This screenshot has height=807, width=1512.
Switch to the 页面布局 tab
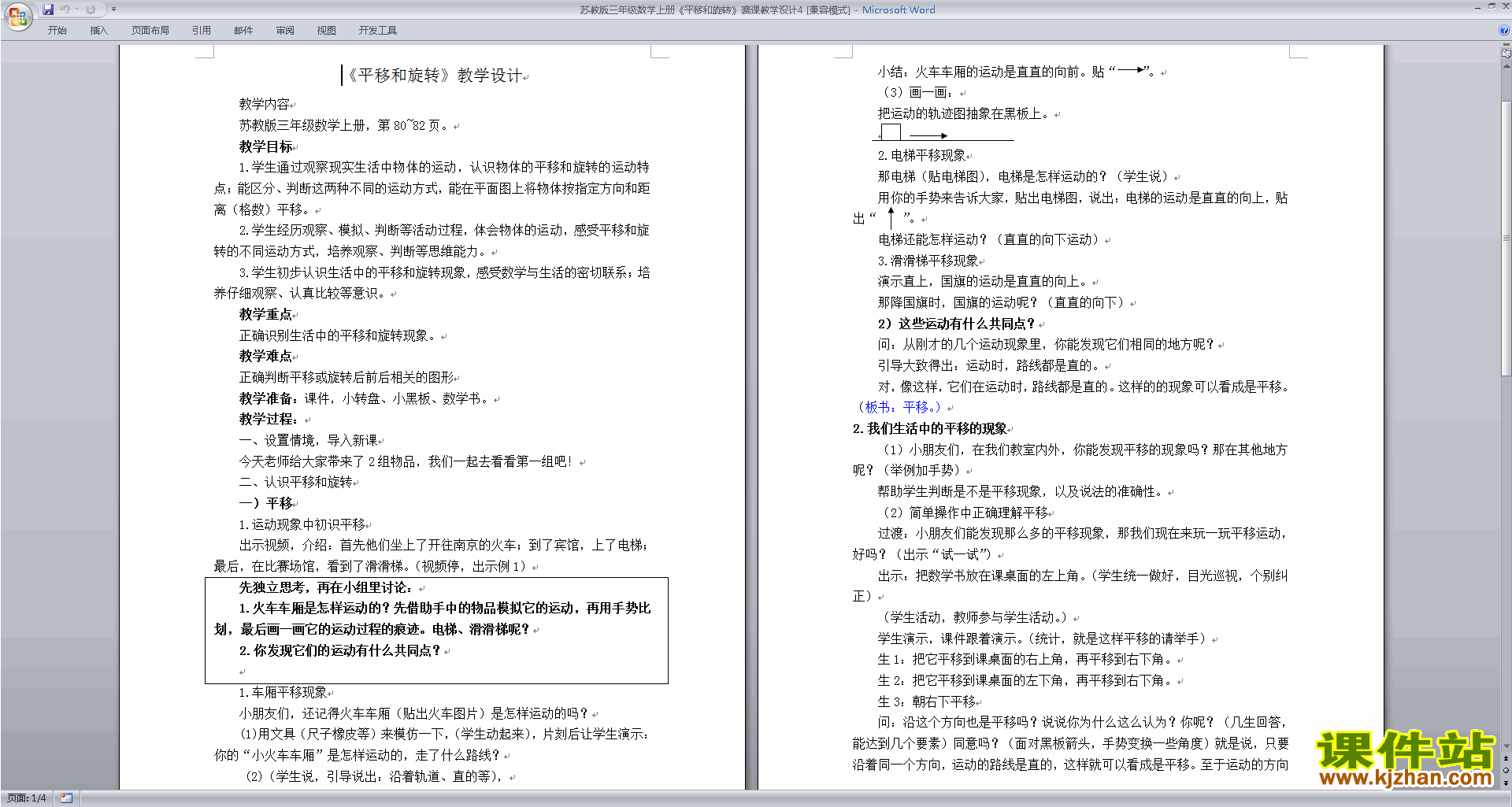coord(150,31)
